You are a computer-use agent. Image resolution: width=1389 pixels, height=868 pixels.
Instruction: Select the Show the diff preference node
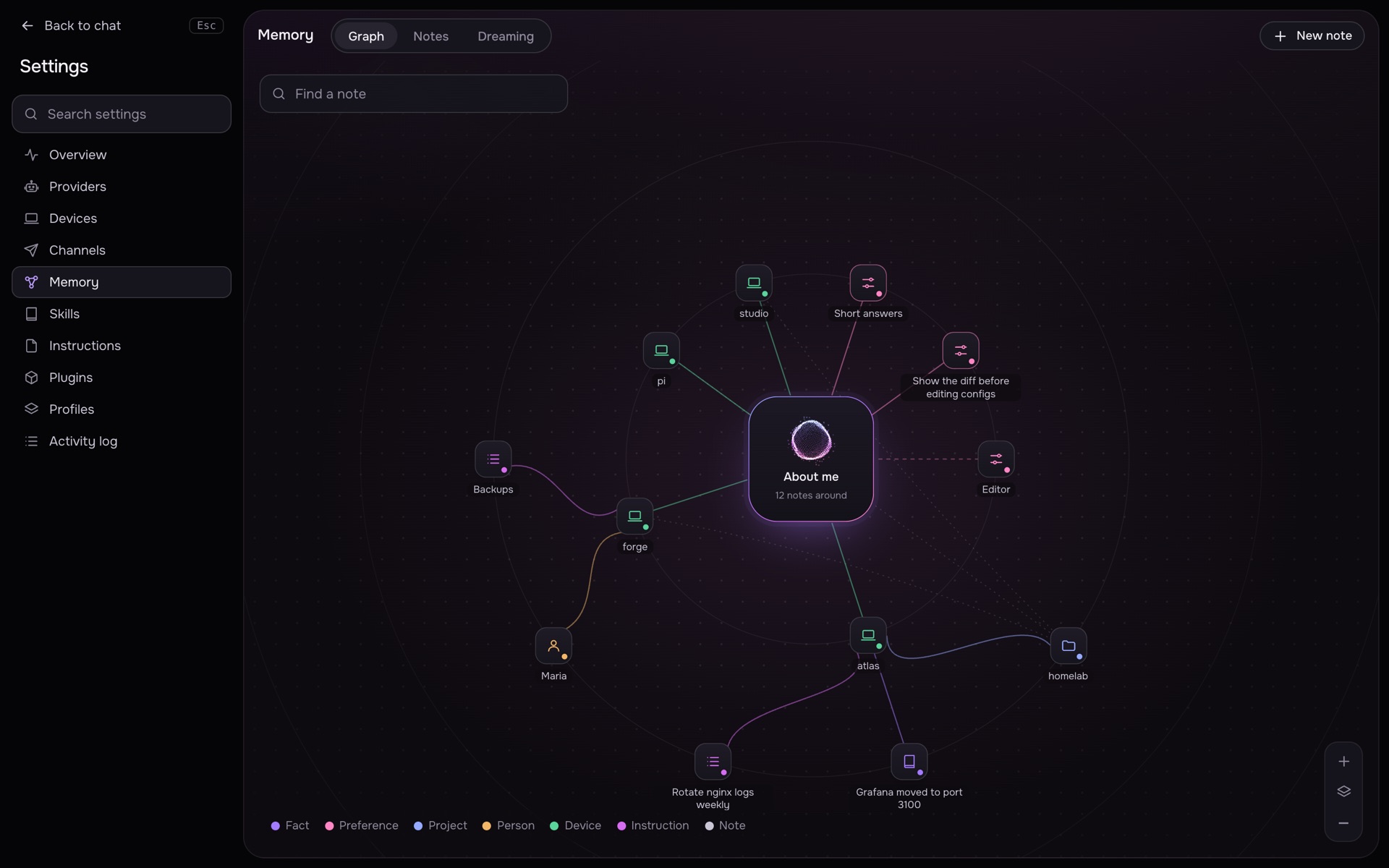pyautogui.click(x=961, y=350)
